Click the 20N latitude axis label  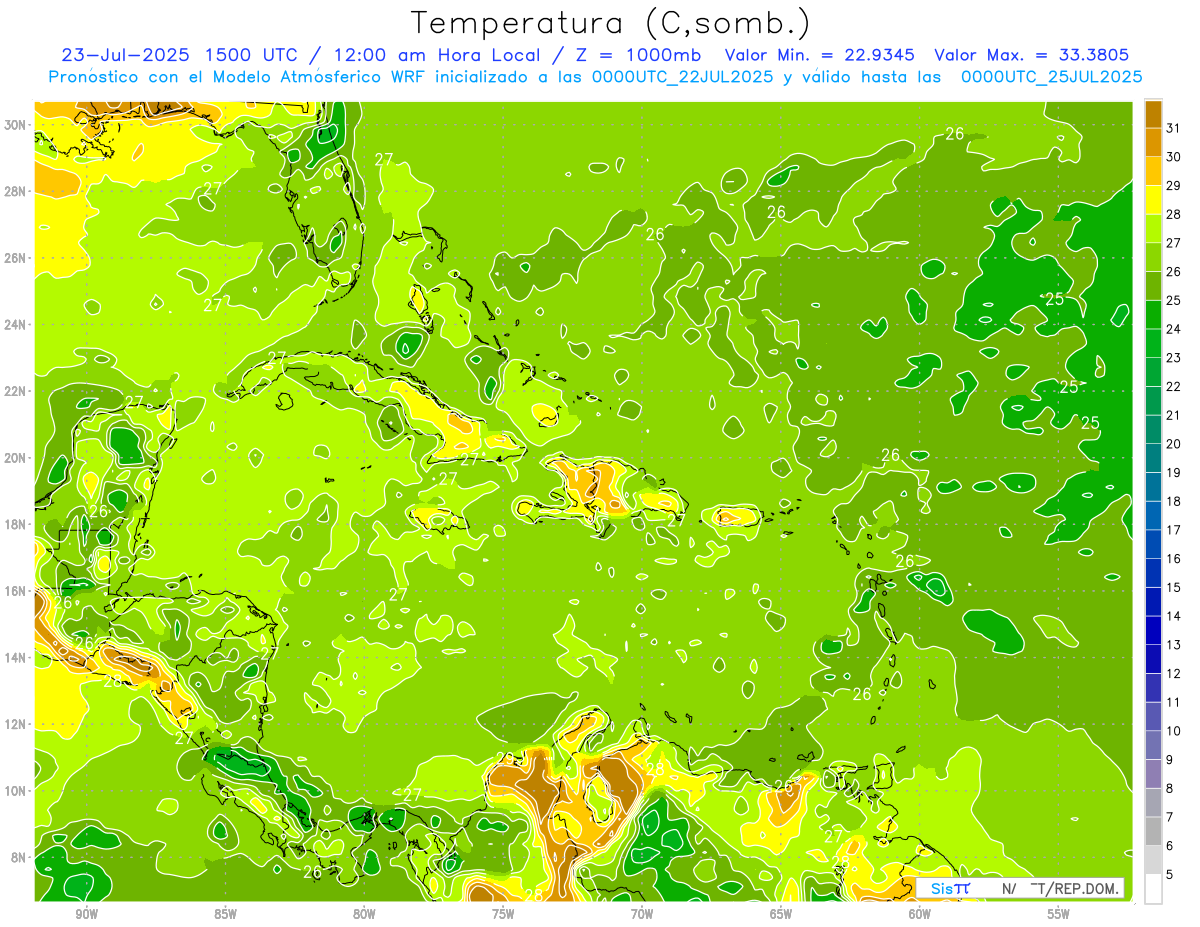(15, 458)
